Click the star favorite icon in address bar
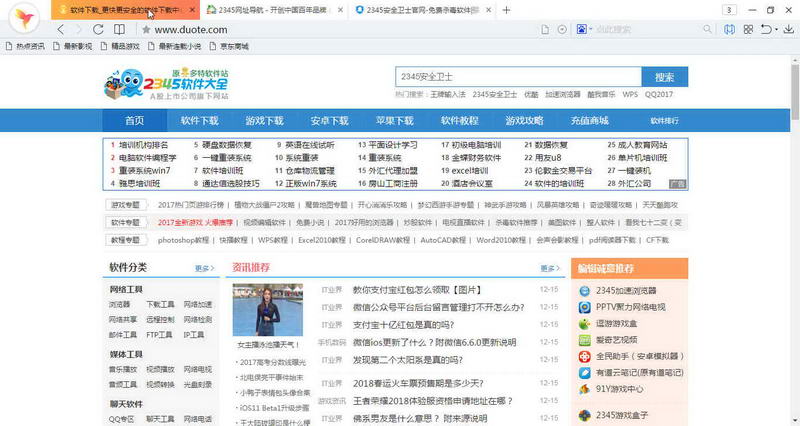Viewport: 800px width, 426px height. tap(146, 30)
